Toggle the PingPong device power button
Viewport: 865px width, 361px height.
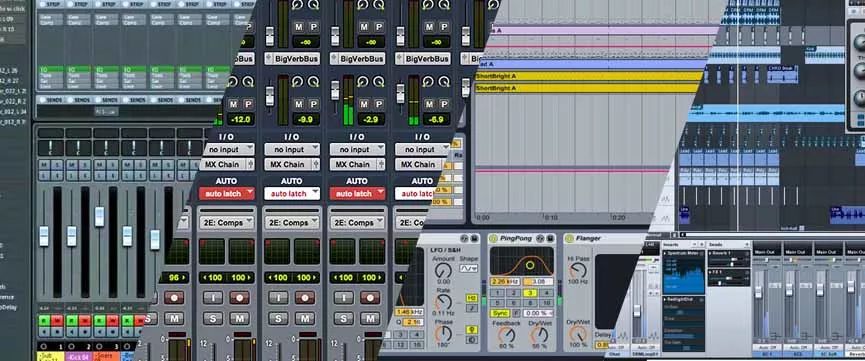[x=493, y=238]
